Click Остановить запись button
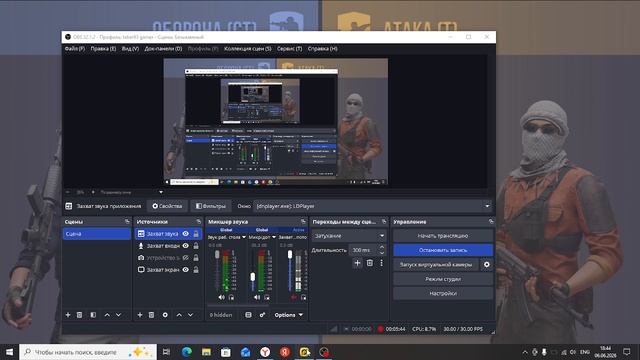640x360 pixels. [x=443, y=250]
